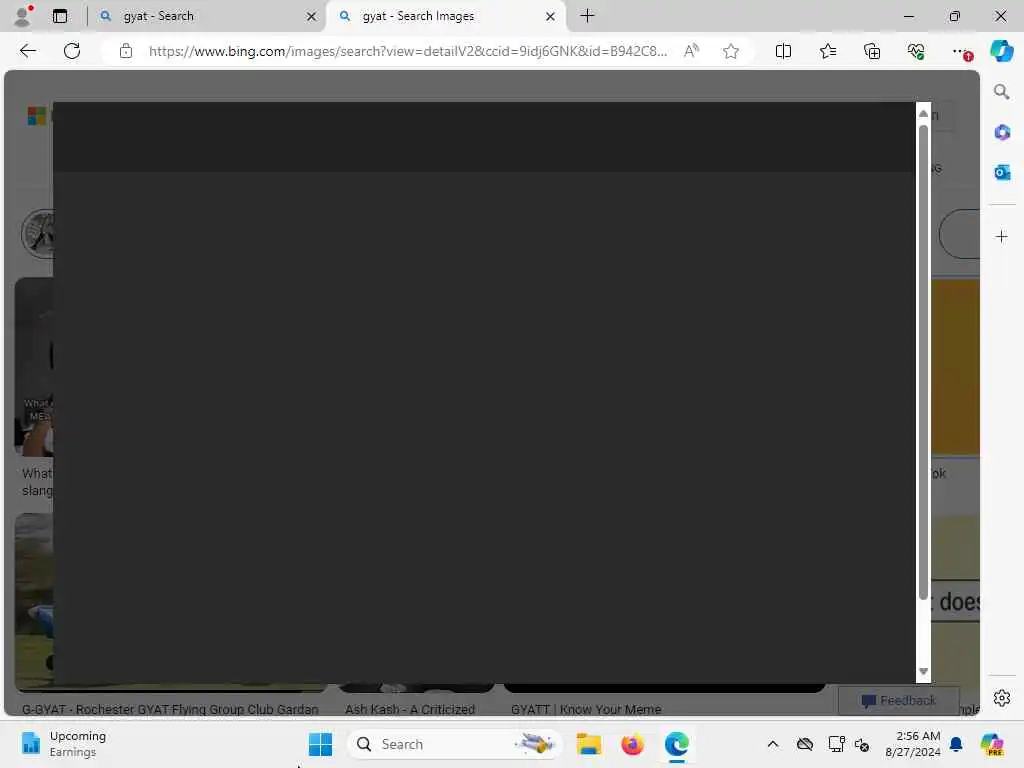Open the notifications bell
This screenshot has height=768, width=1024.
pyautogui.click(x=956, y=744)
